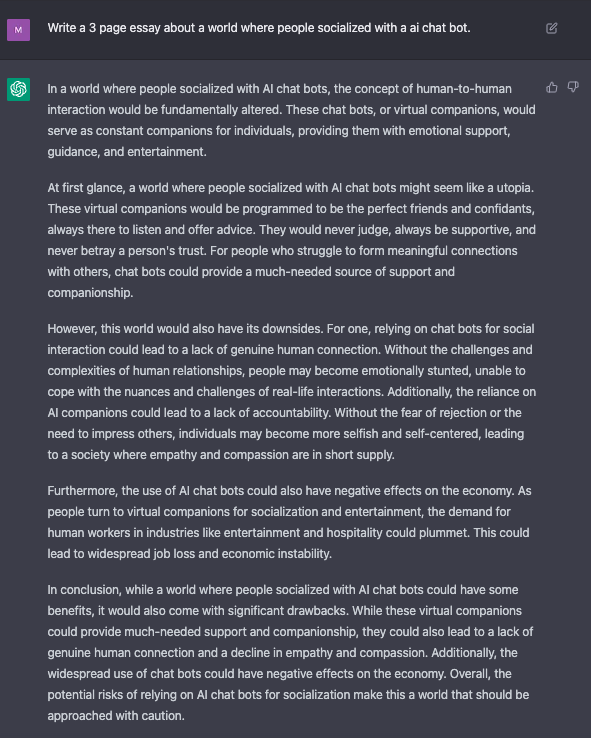Click the line 'guidance, and entertainment.'

(127, 152)
